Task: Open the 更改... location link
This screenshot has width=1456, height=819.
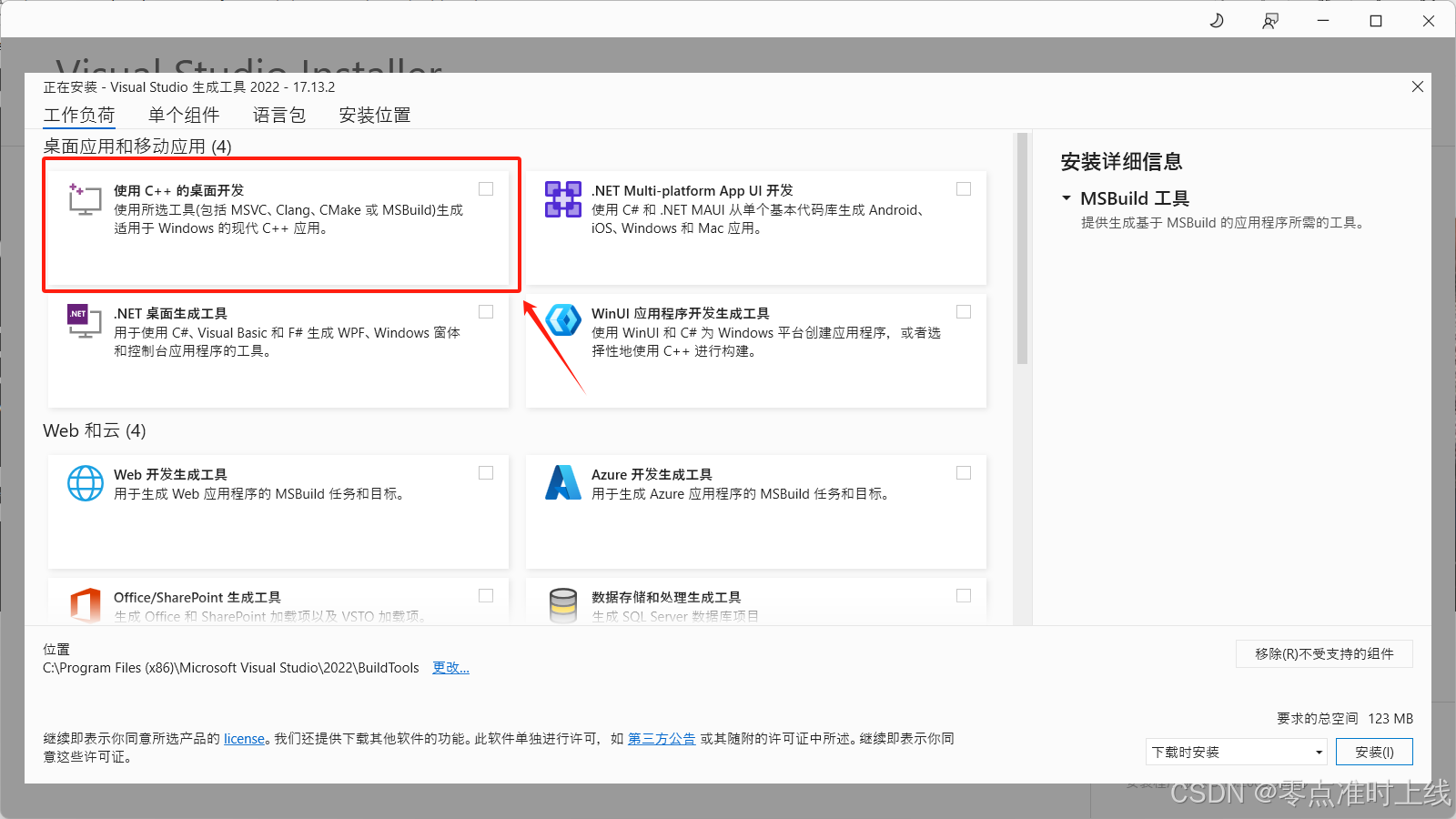Action: [x=450, y=668]
